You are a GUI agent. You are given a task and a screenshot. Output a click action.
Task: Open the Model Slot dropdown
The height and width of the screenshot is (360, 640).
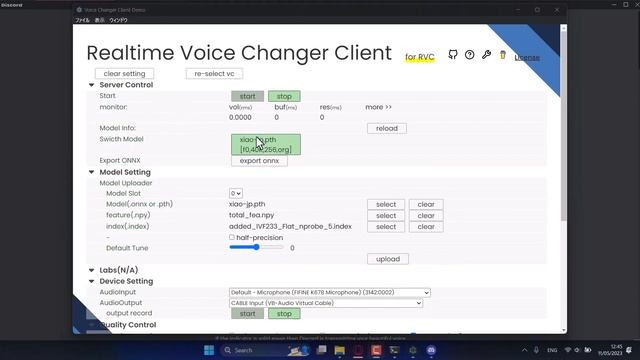point(236,193)
